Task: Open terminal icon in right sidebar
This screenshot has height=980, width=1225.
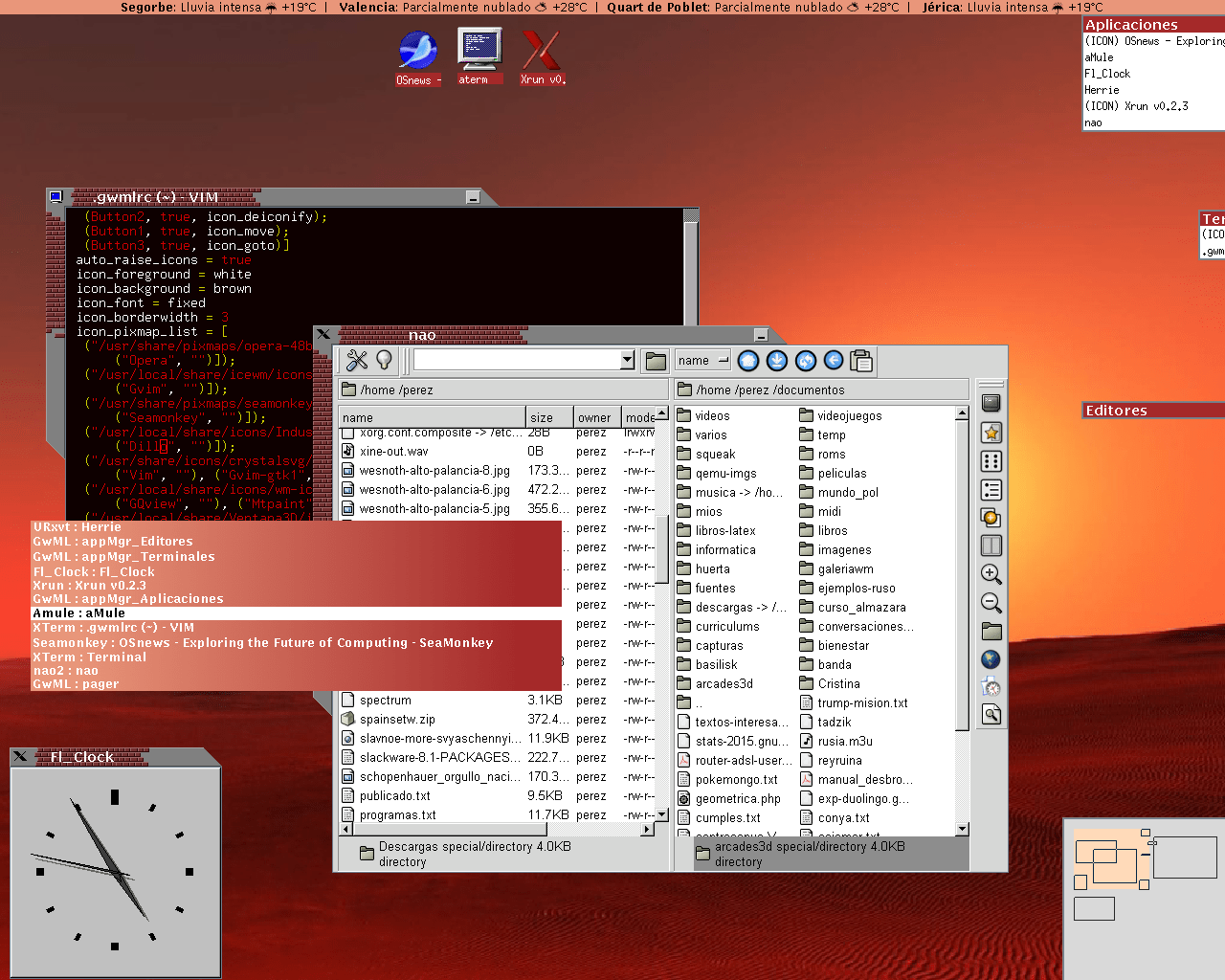Action: tap(991, 403)
